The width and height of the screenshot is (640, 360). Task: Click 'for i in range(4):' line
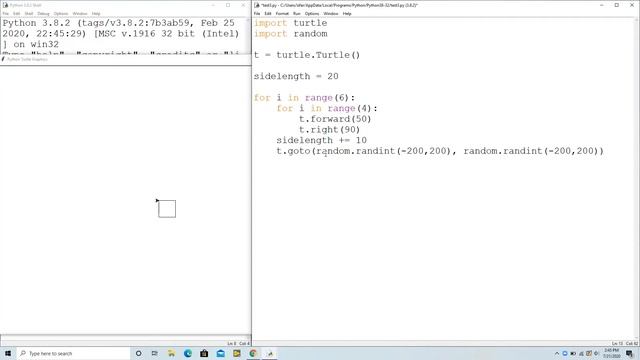pyautogui.click(x=327, y=109)
